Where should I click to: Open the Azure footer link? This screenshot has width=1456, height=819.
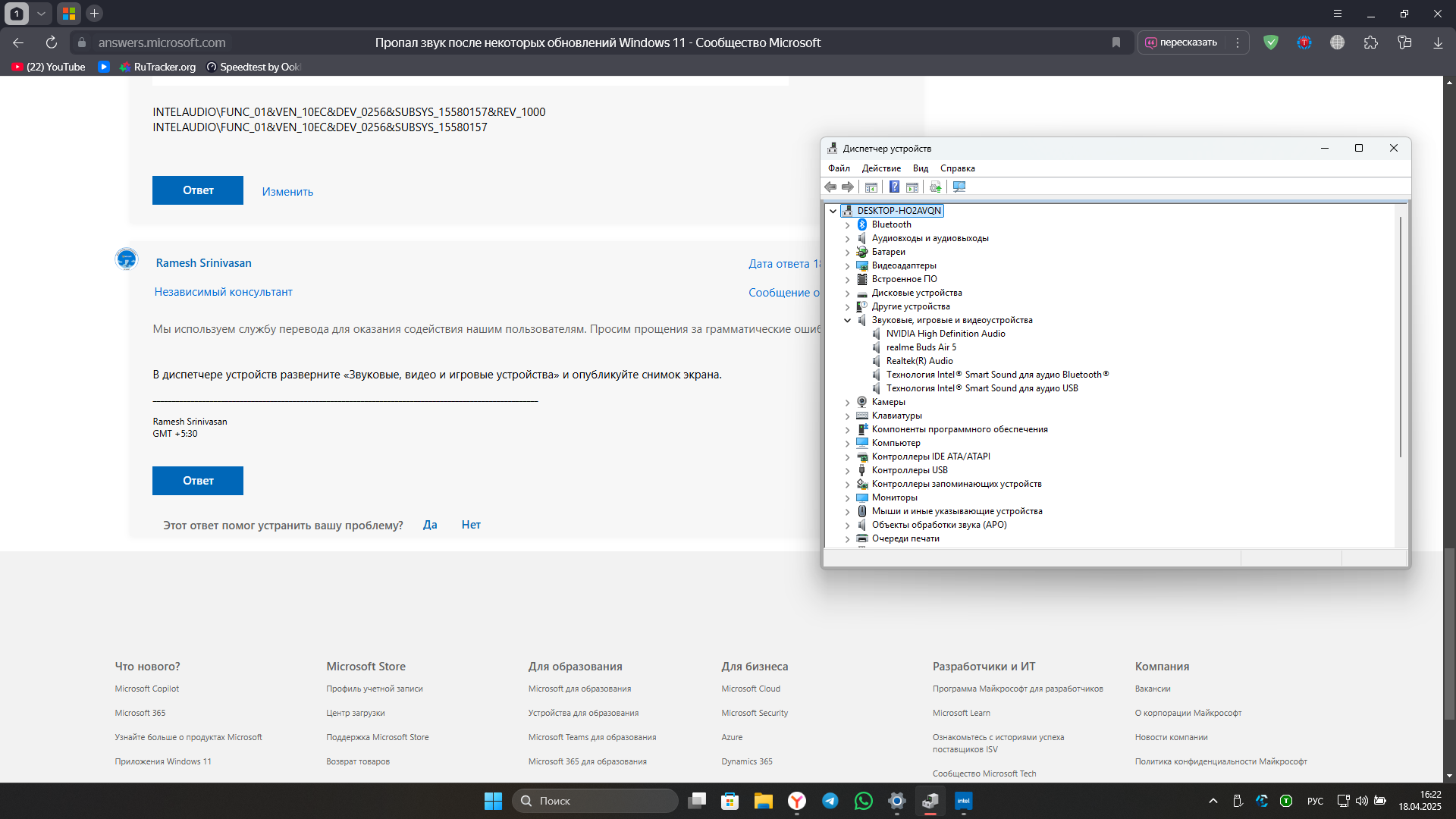pyautogui.click(x=732, y=737)
